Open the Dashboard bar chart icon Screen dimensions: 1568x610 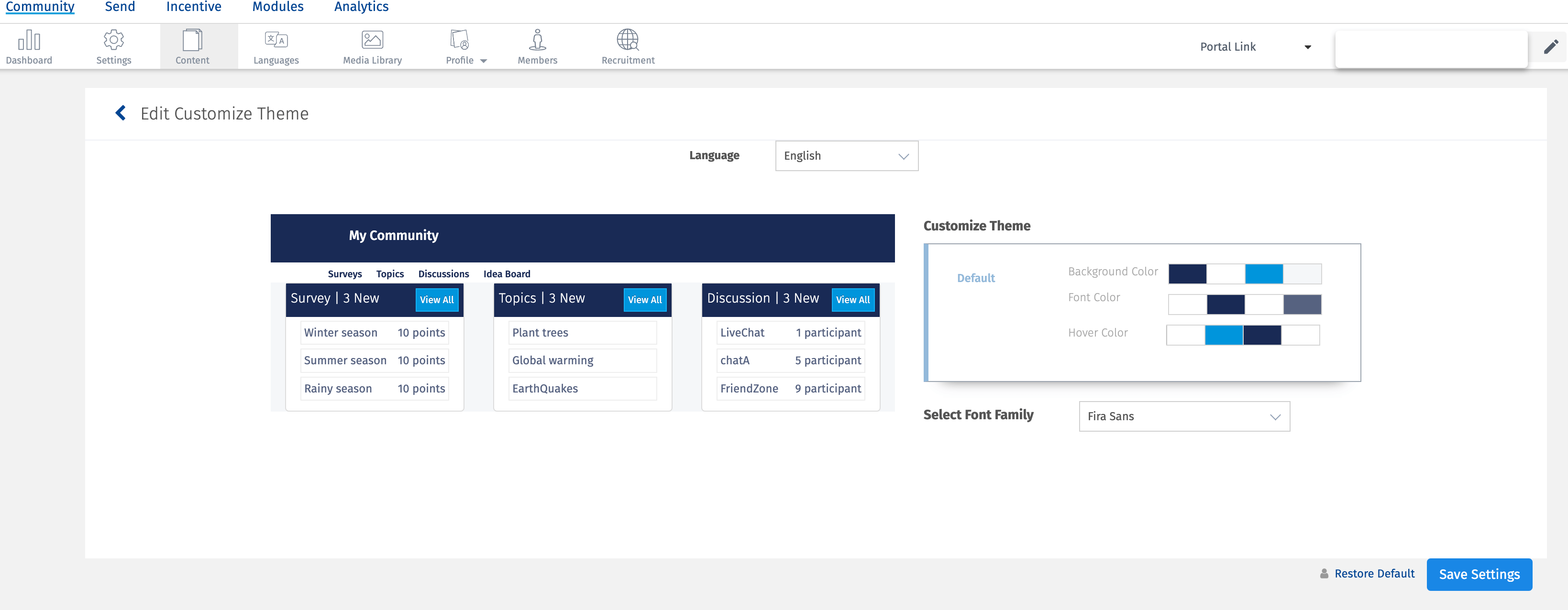point(29,40)
